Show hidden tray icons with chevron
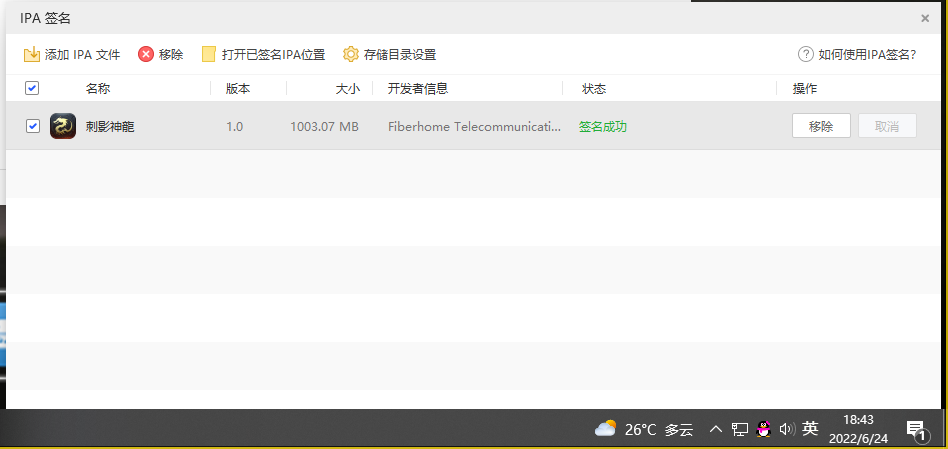The width and height of the screenshot is (948, 449). tap(716, 430)
